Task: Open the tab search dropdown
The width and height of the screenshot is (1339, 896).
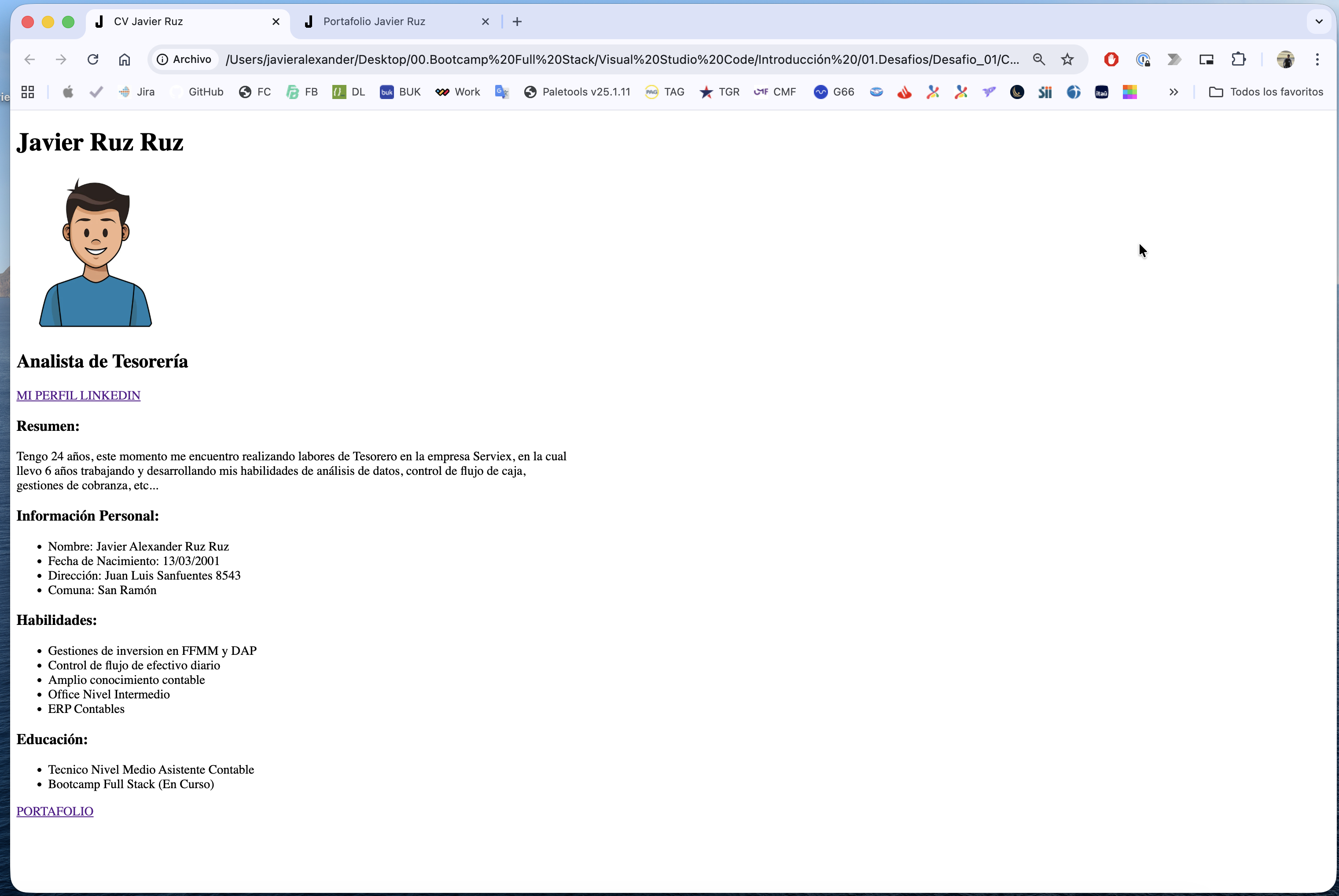Action: [1318, 21]
